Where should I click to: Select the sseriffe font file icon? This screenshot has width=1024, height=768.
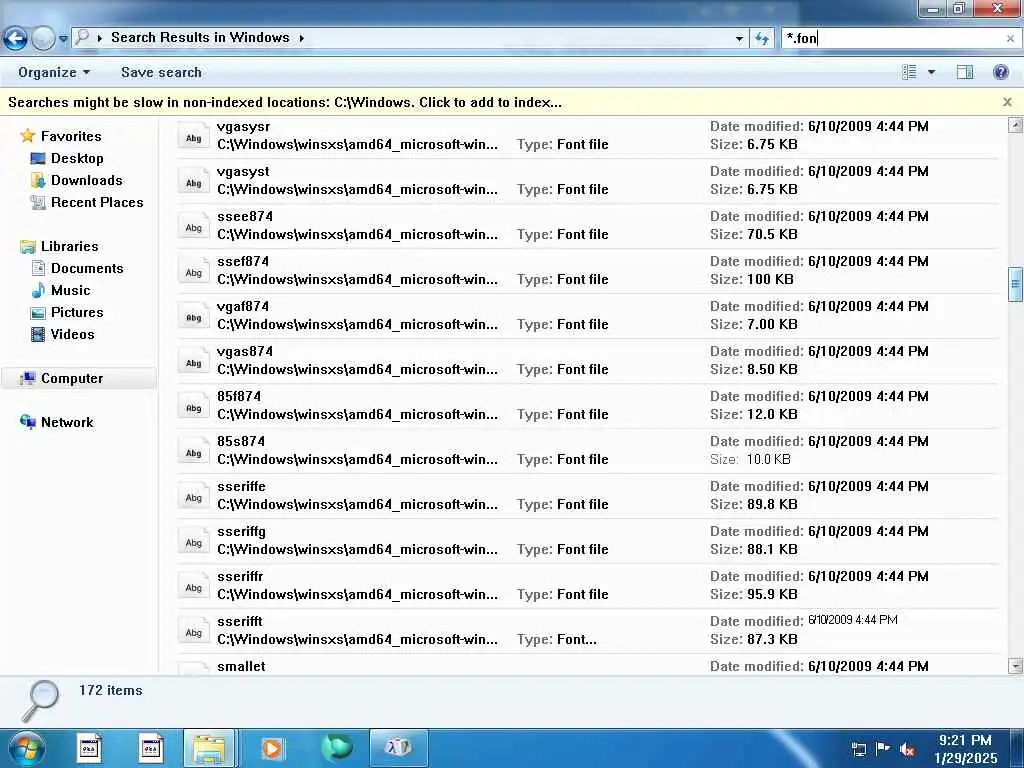click(193, 497)
